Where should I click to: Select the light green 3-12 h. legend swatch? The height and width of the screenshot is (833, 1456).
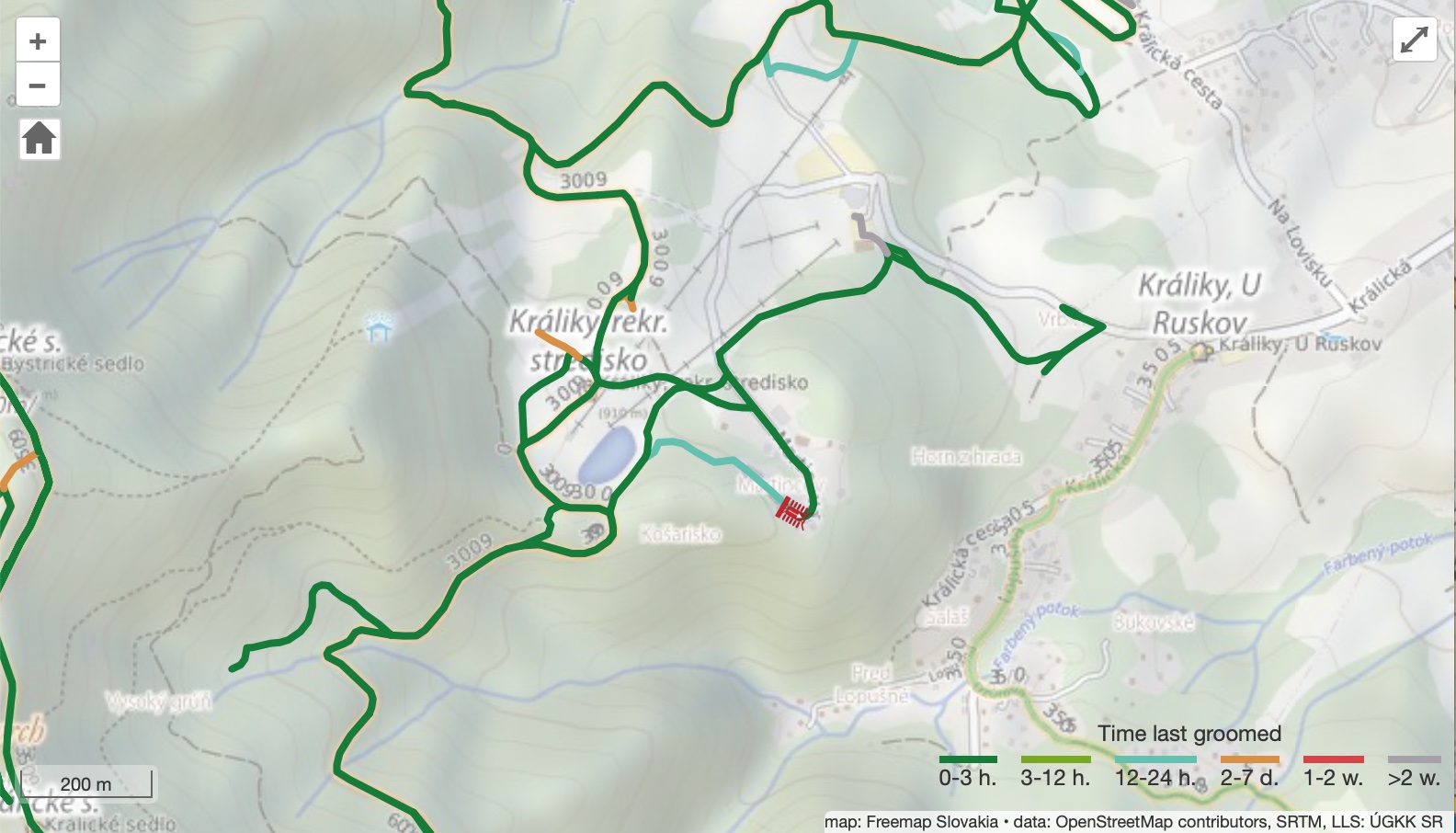(x=1055, y=759)
